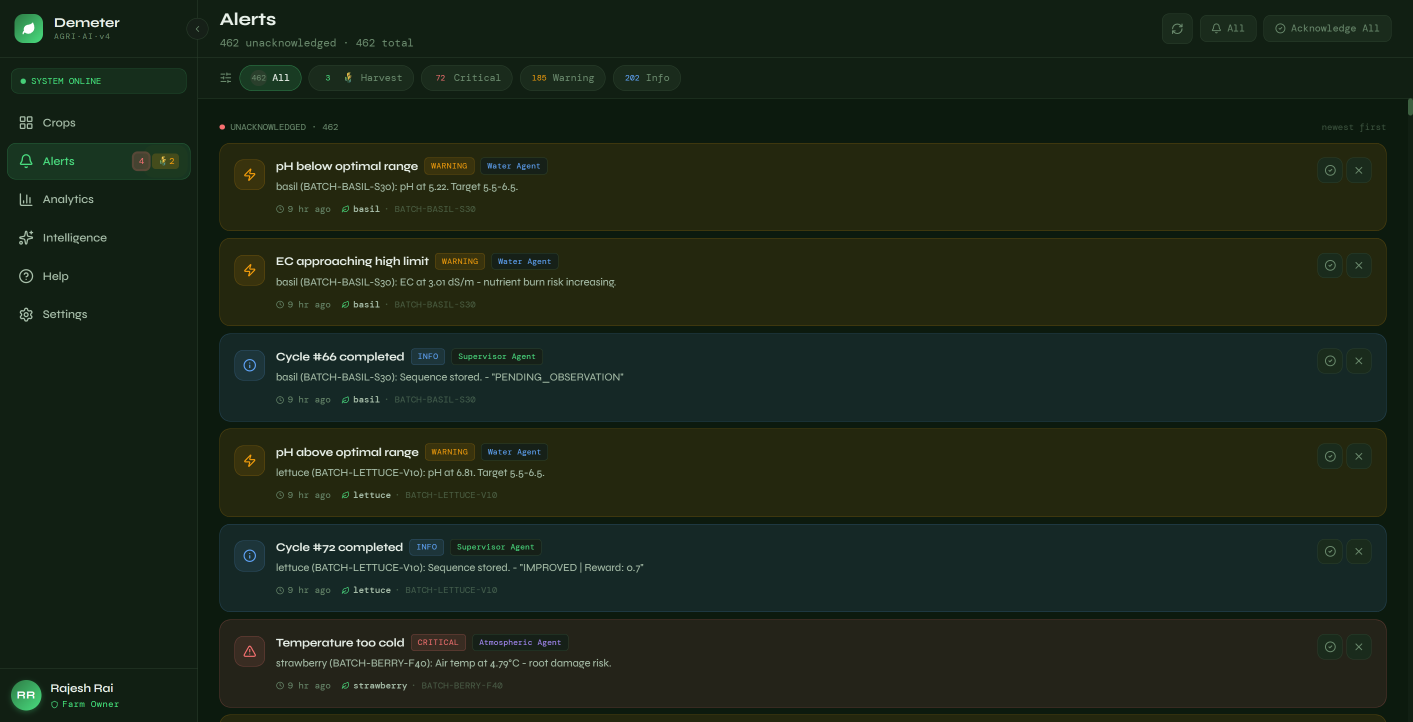Click the info icon on Cycle #72 alert

[250, 556]
